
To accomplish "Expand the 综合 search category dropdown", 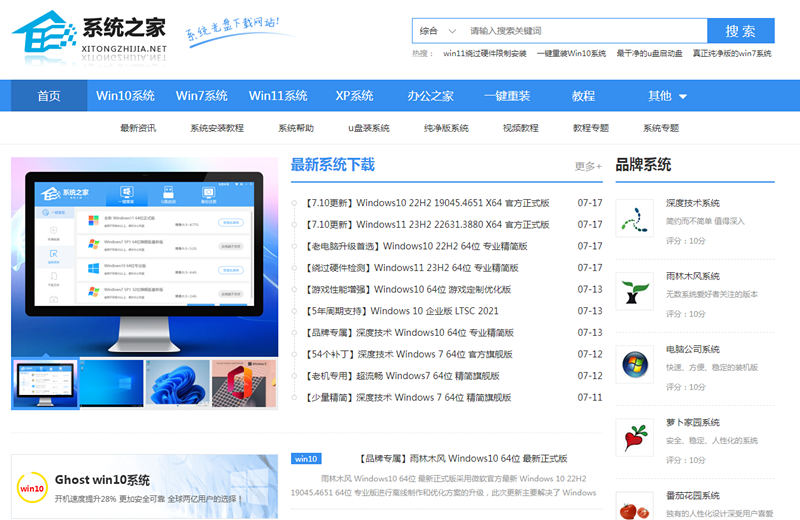I will tap(437, 31).
